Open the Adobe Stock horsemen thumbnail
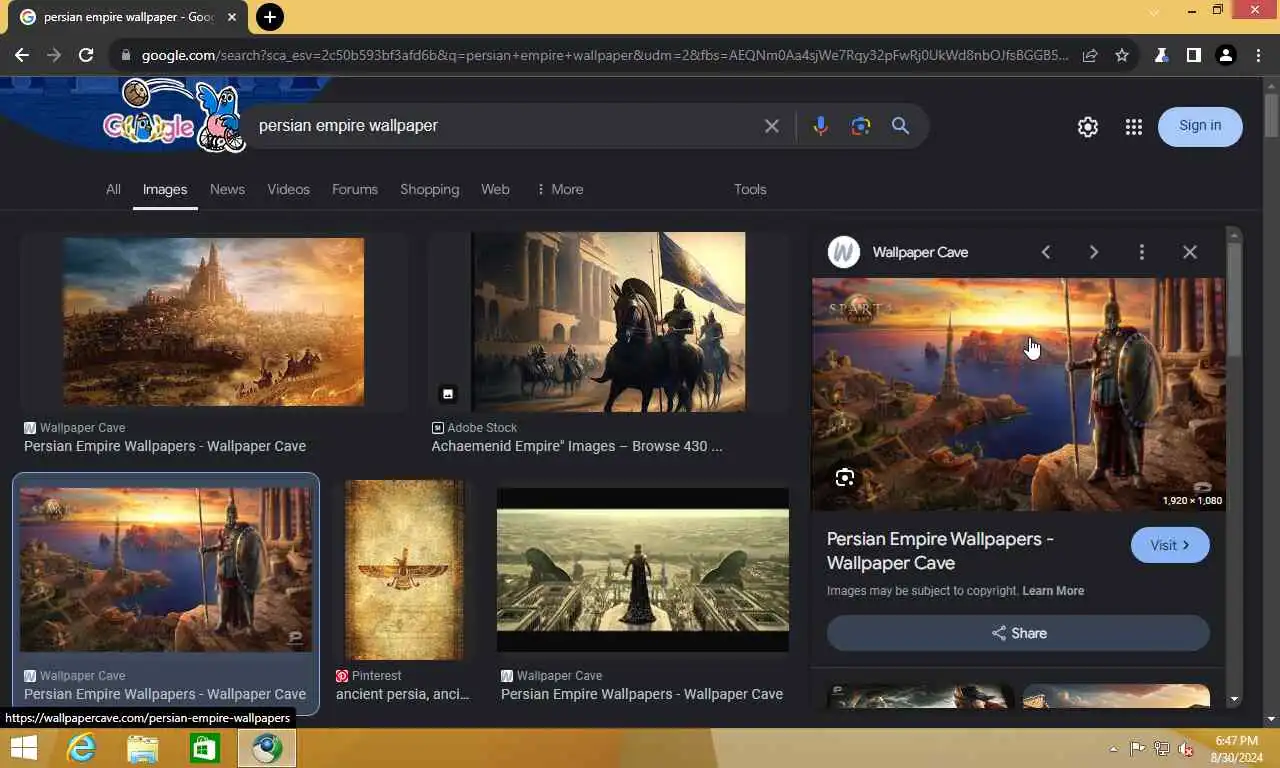 (x=608, y=321)
